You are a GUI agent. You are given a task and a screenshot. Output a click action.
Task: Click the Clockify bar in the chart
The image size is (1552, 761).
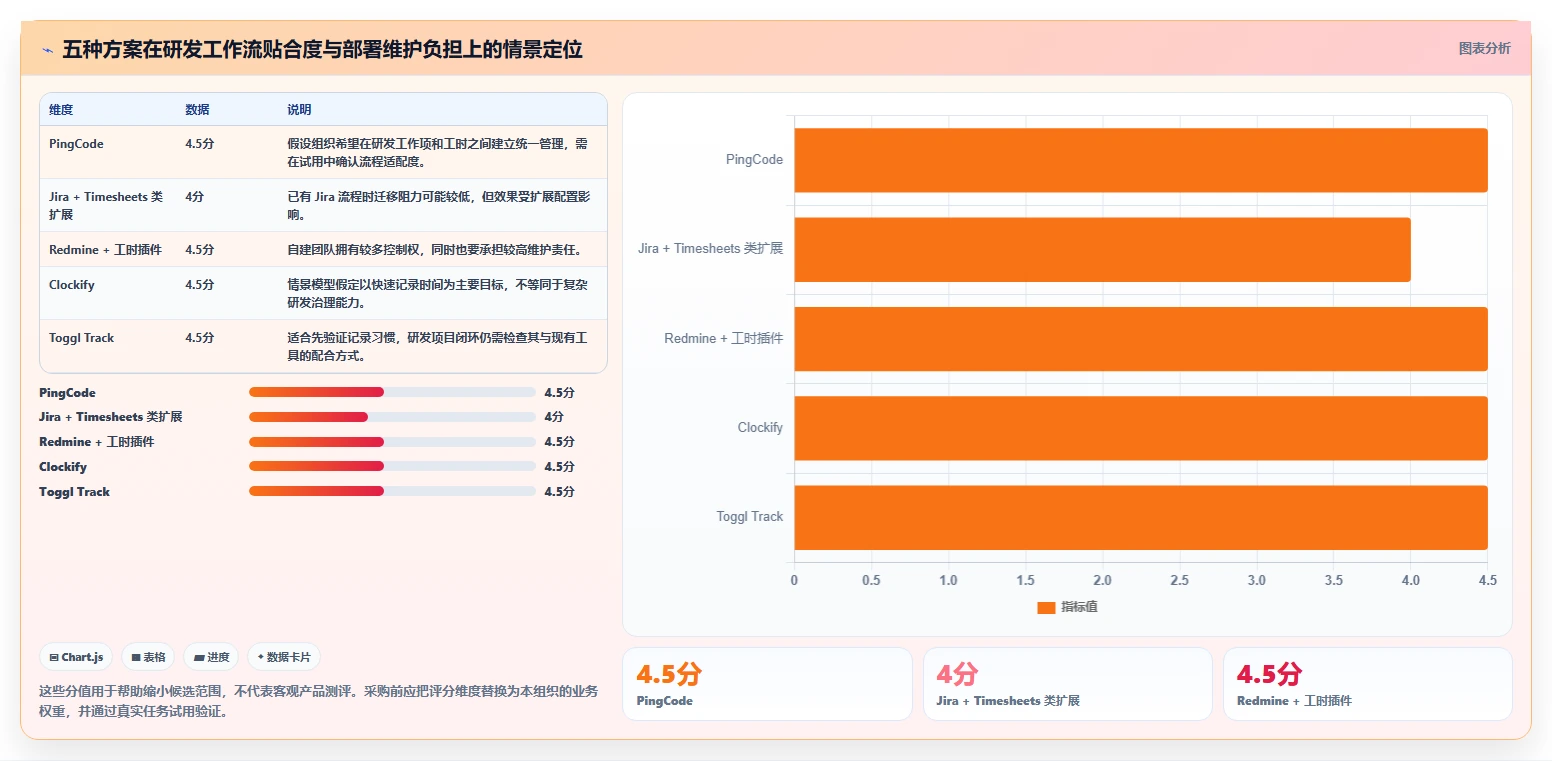coord(1141,428)
